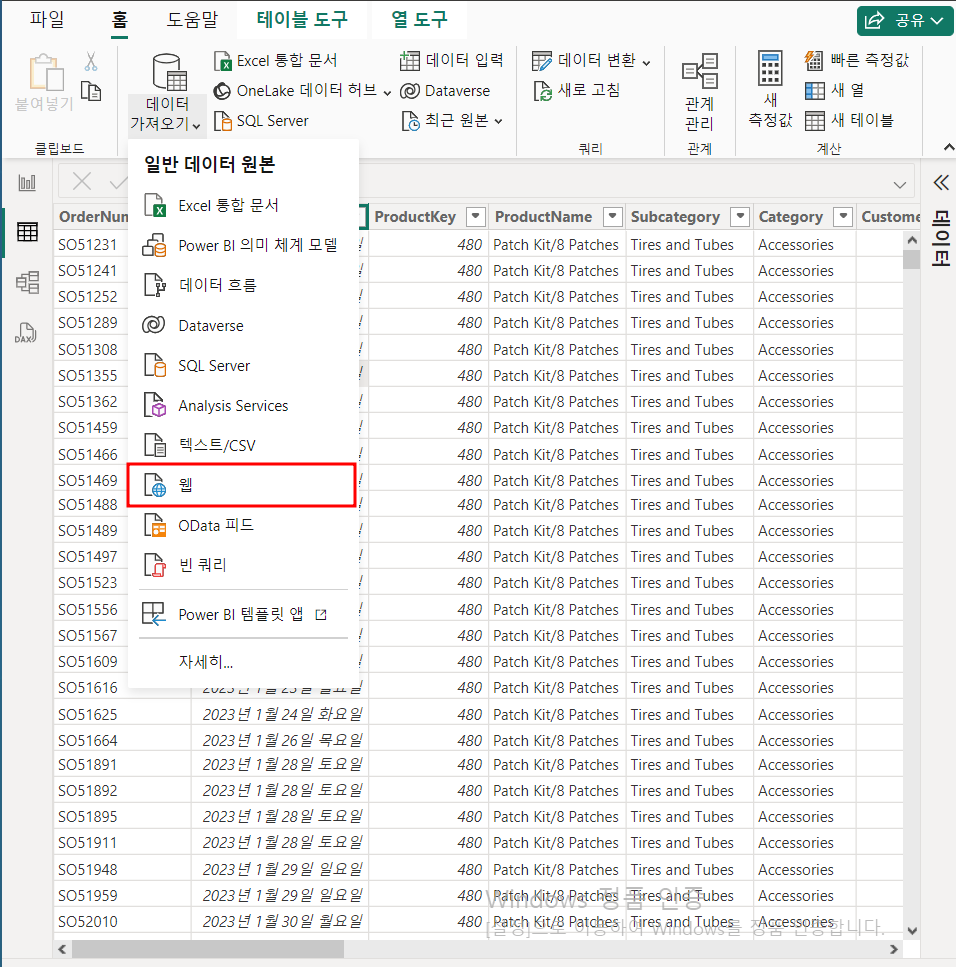Image resolution: width=956 pixels, height=967 pixels.
Task: Select the 홈 ribbon tab
Action: [x=120, y=21]
